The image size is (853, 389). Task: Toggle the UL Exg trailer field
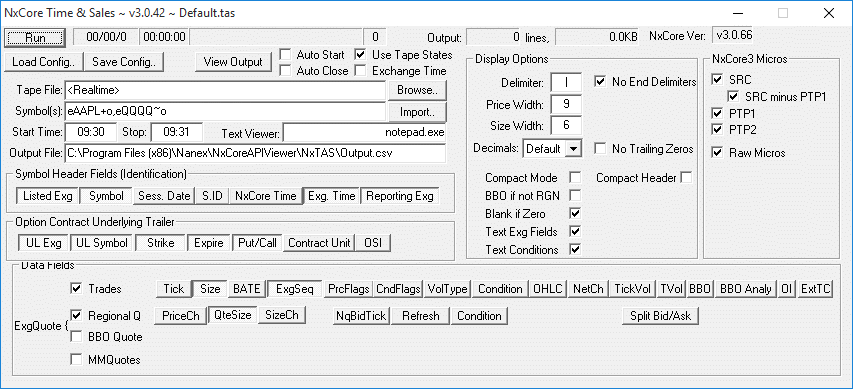click(44, 243)
